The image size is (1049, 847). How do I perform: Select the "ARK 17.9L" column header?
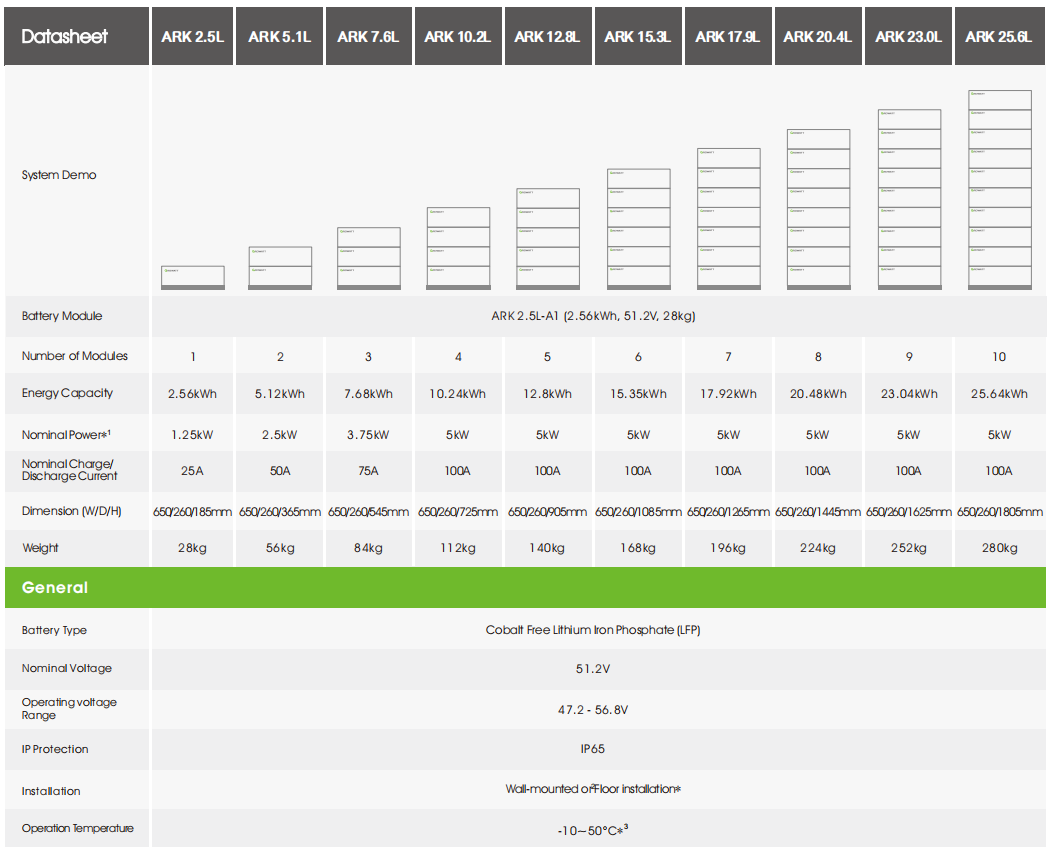(728, 36)
